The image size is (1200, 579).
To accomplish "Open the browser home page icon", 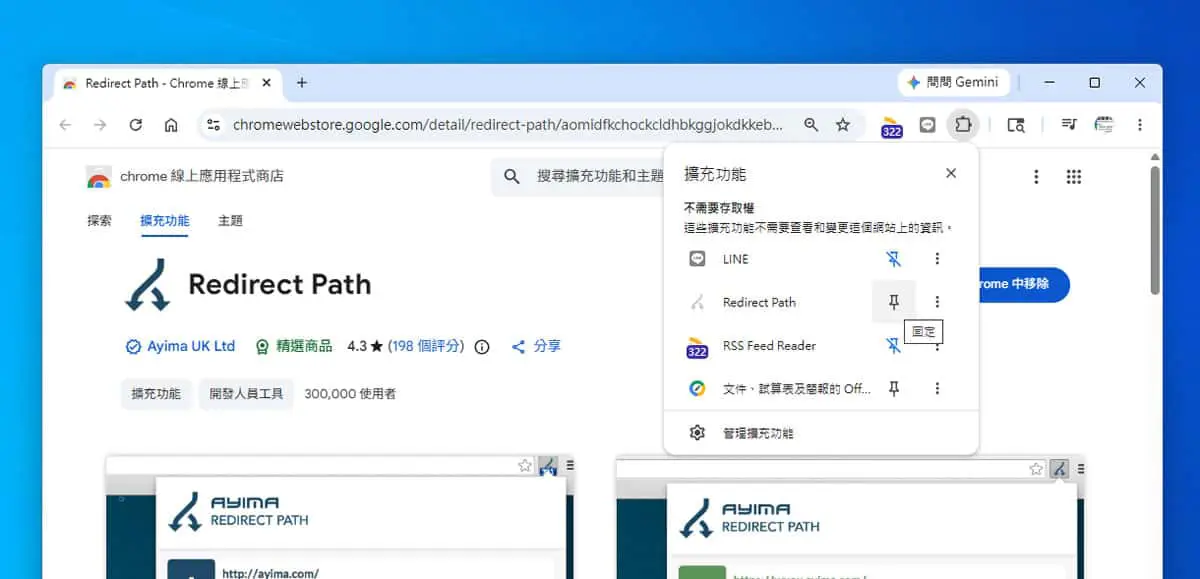I will [171, 125].
